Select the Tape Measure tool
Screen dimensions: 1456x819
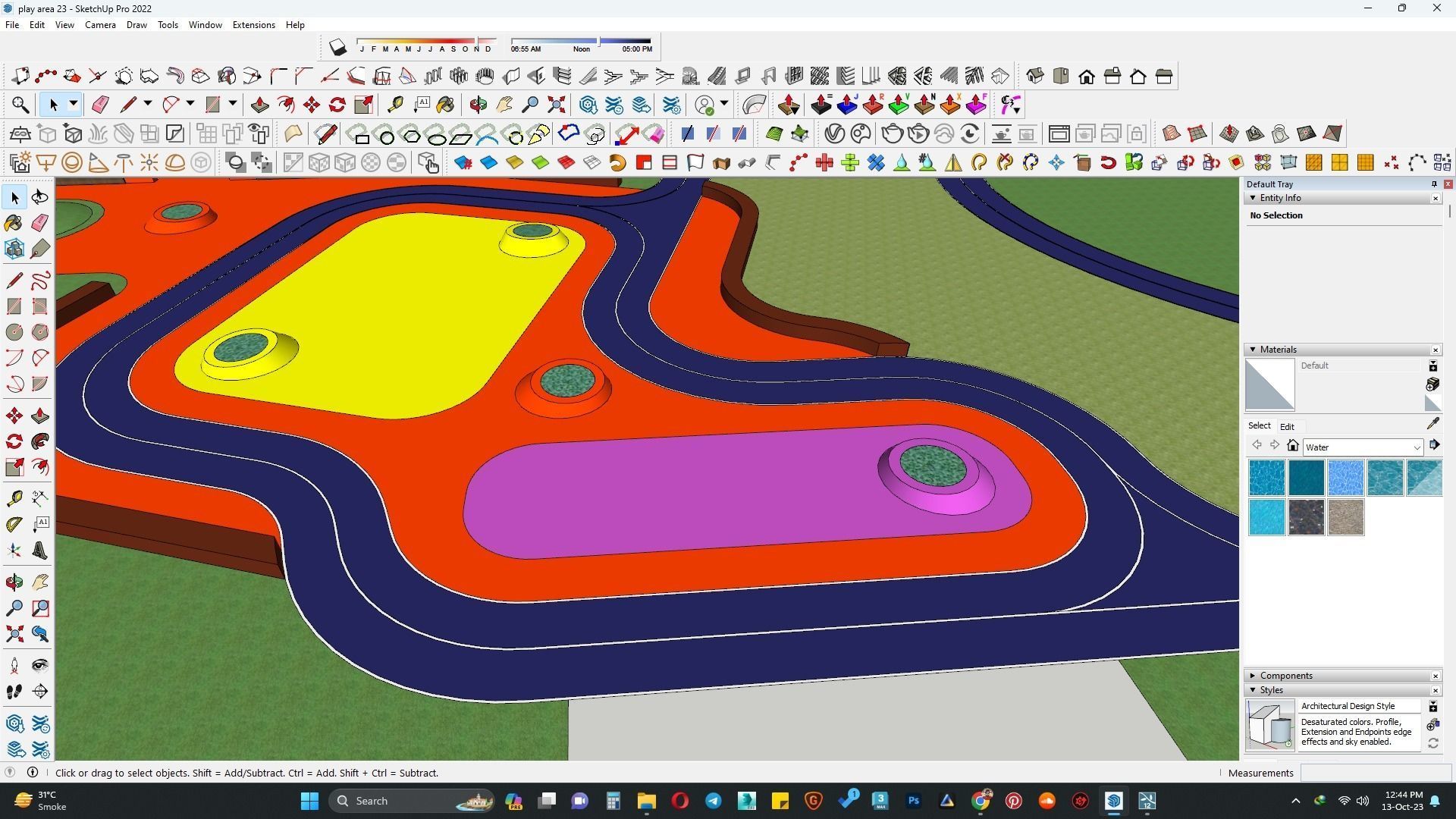click(14, 498)
